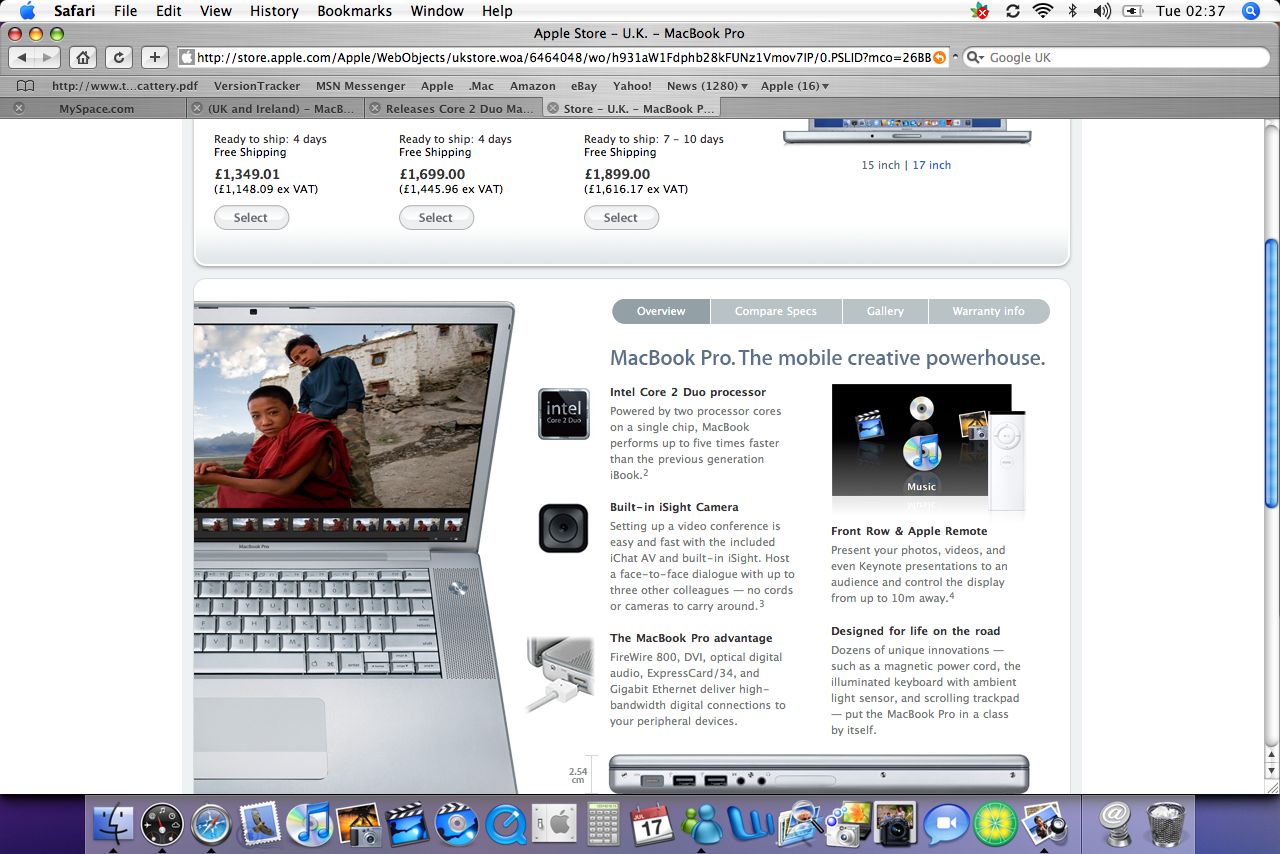This screenshot has width=1280, height=854.
Task: Open the Bluetooth status menu
Action: point(1072,11)
